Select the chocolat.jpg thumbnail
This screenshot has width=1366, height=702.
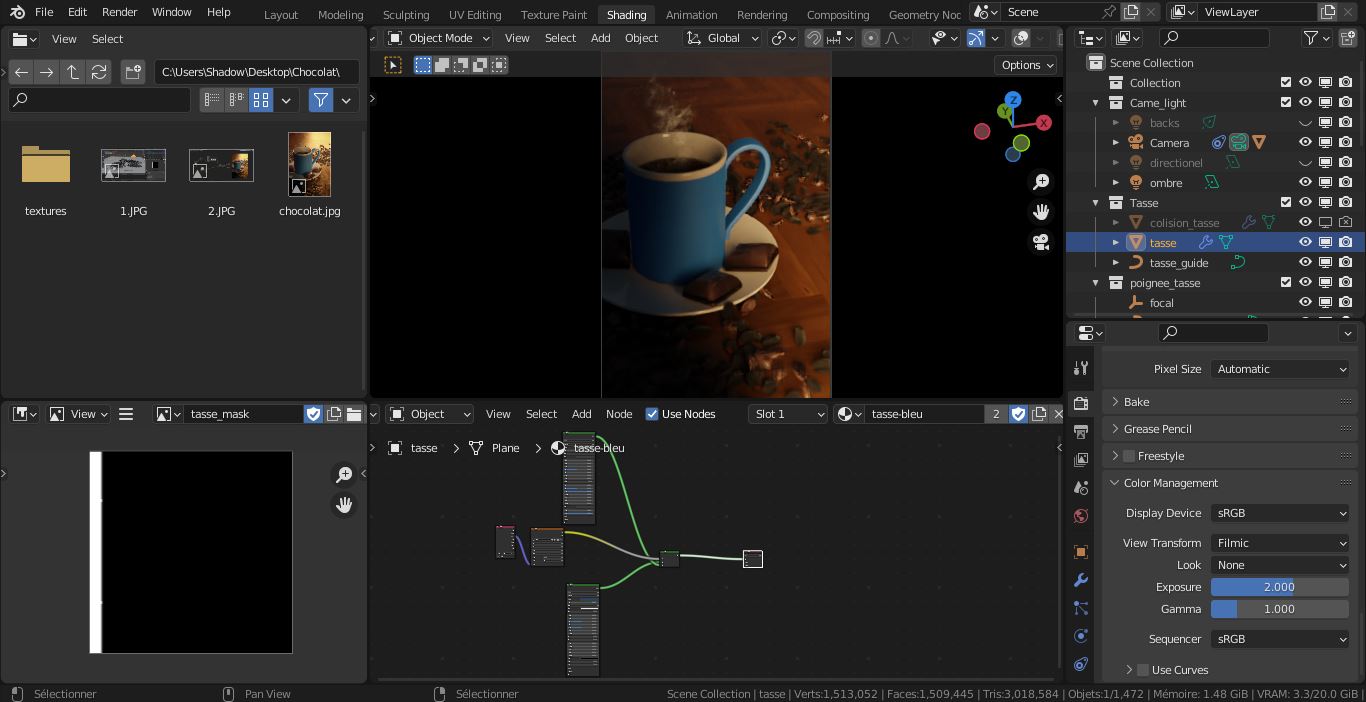(x=309, y=165)
